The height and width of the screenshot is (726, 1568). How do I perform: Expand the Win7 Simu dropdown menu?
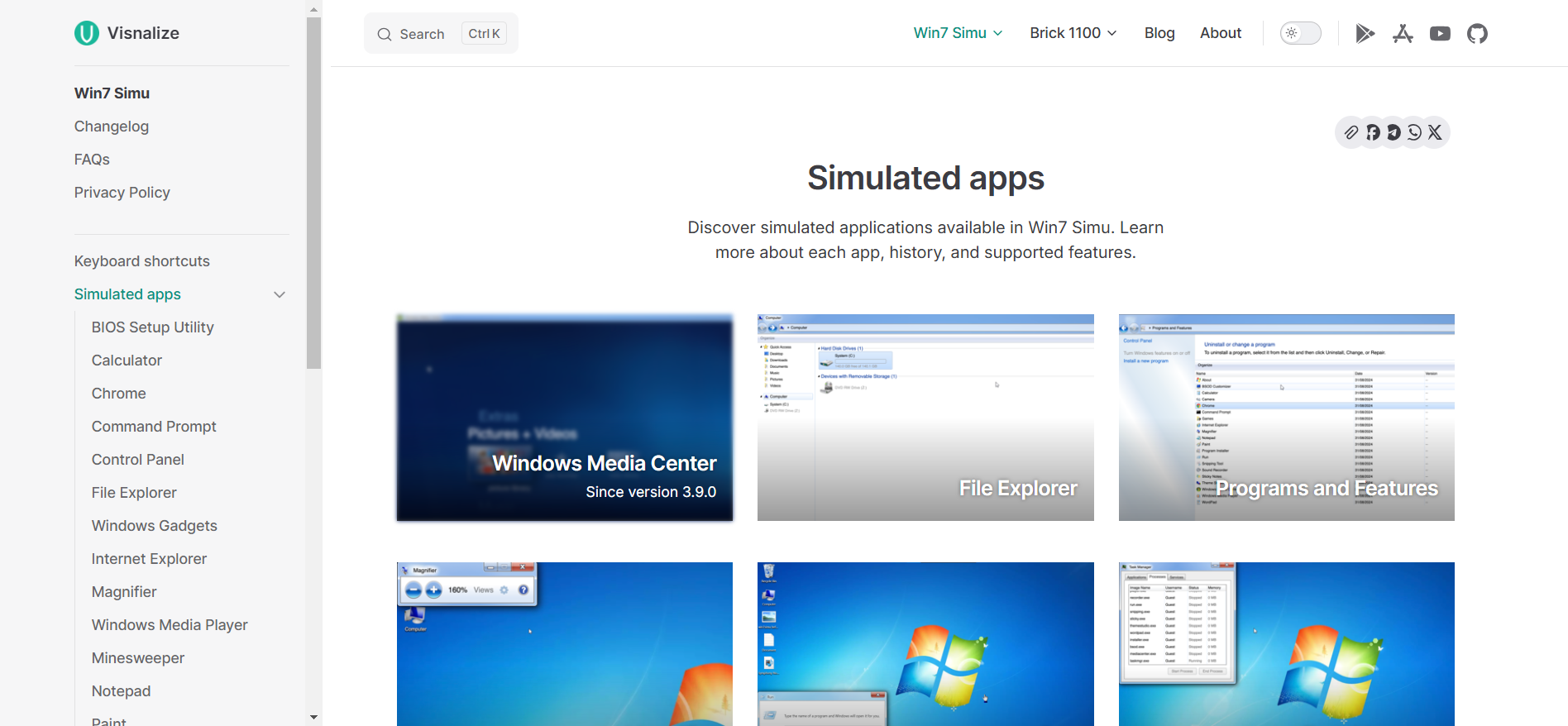coord(958,33)
